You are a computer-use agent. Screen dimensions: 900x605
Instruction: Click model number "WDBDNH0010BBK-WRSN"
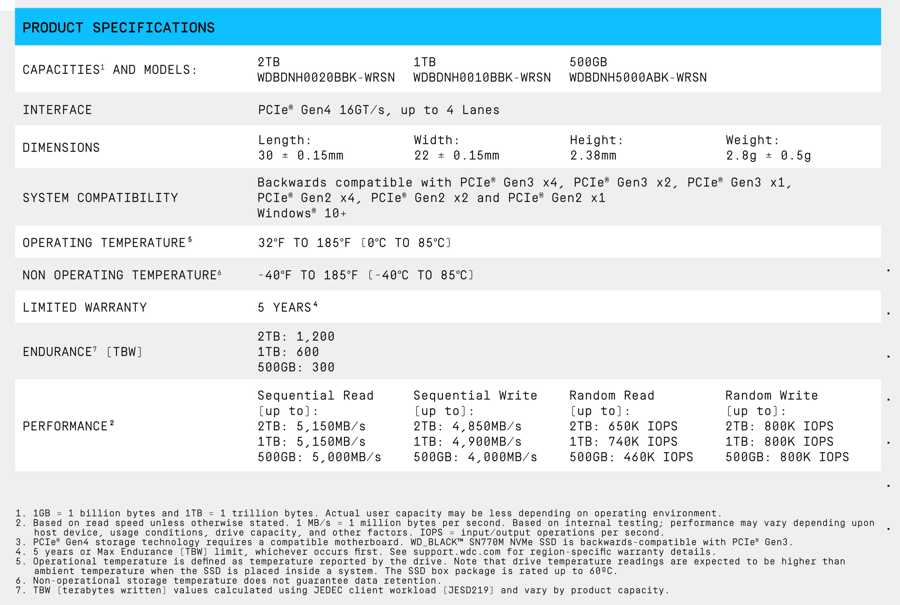tap(482, 77)
